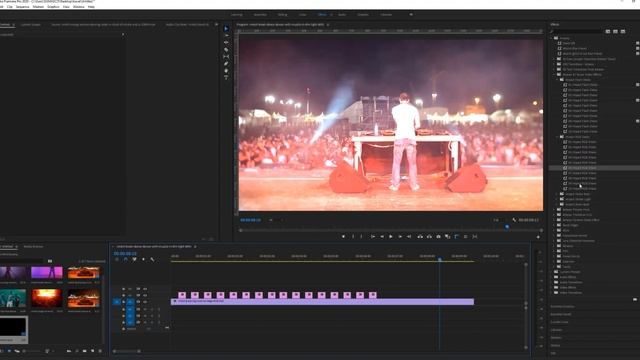640x360 pixels.
Task: Open the History collapsed panel
Action: tap(556, 345)
